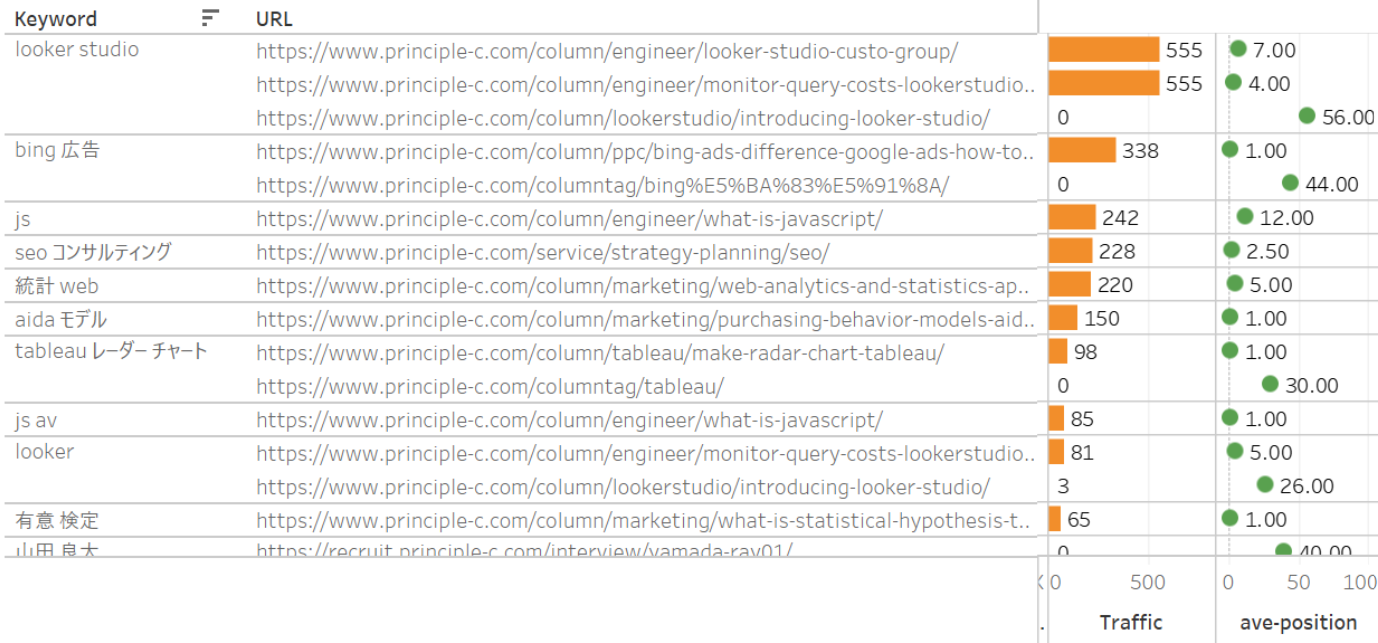Click the strategy-planning/seo service URL
This screenshot has height=643, width=1378.
[542, 252]
